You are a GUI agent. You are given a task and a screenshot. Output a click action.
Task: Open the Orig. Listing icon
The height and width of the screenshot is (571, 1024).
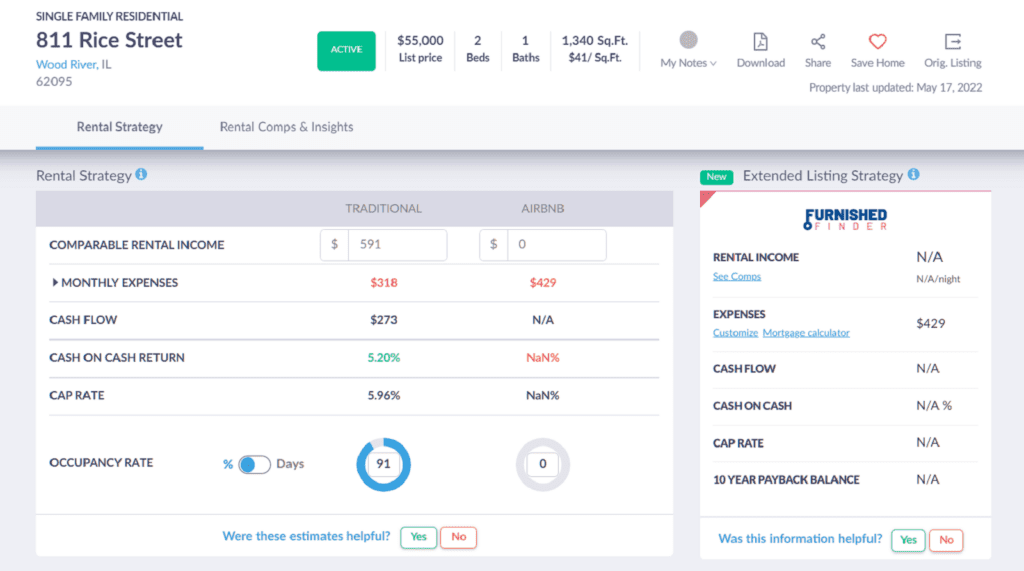[x=952, y=42]
